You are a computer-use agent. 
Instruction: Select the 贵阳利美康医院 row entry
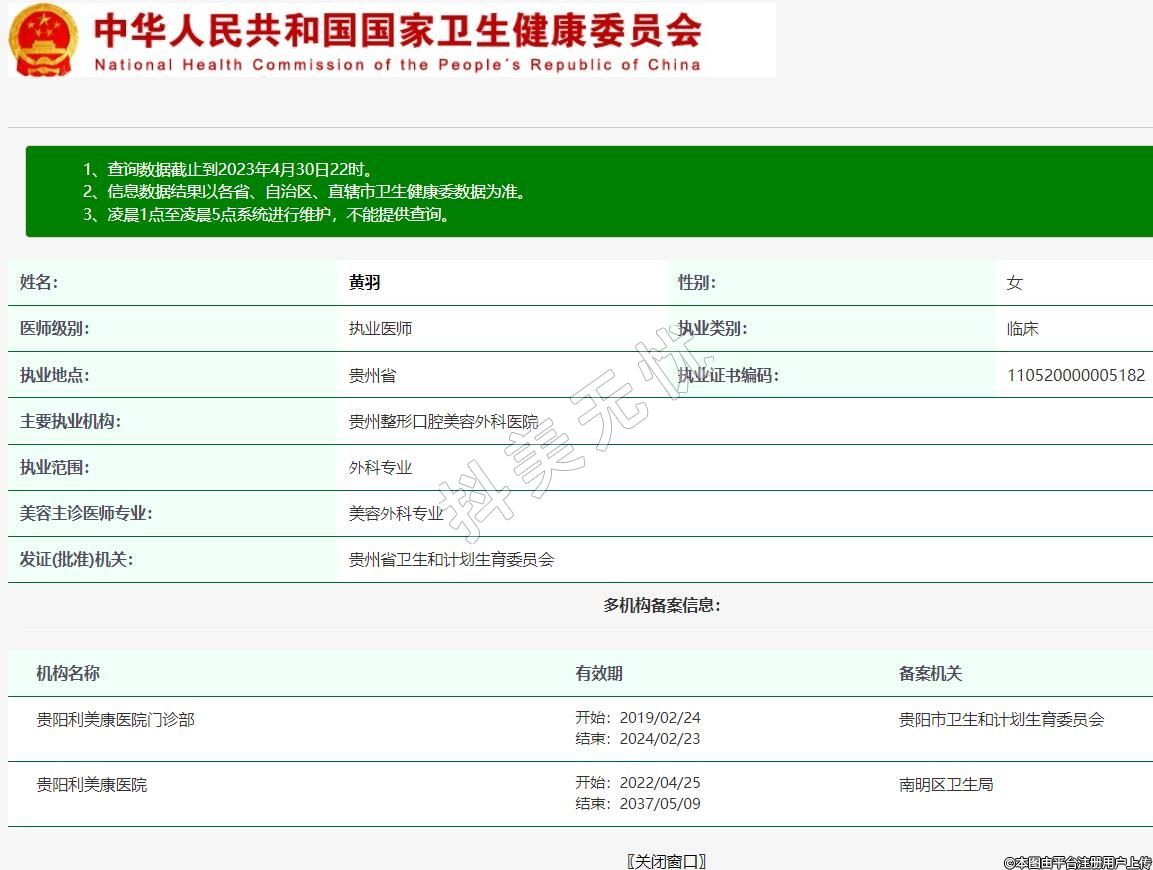(92, 785)
